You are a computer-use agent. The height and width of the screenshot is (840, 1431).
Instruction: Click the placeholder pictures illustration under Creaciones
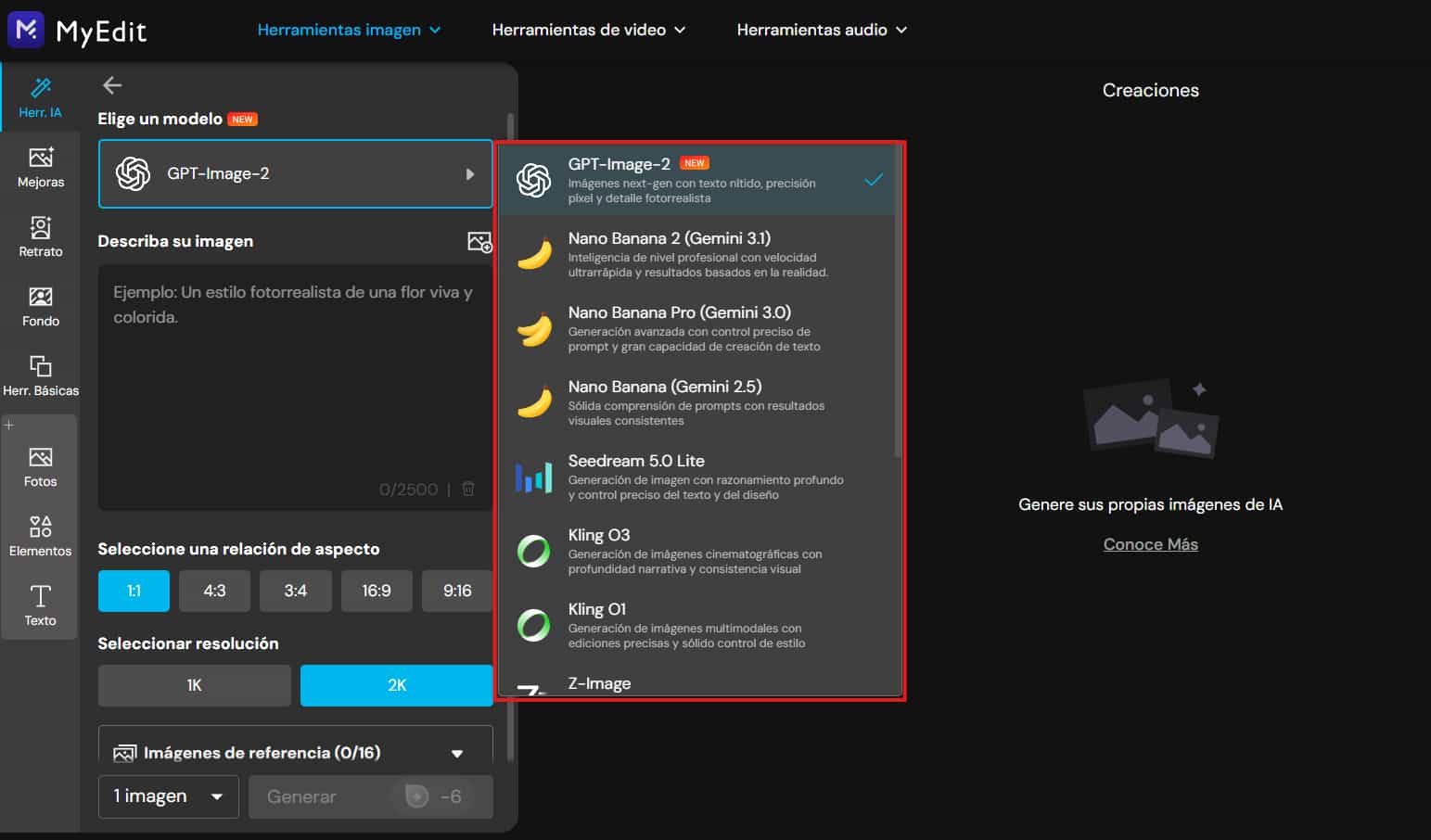pos(1151,419)
